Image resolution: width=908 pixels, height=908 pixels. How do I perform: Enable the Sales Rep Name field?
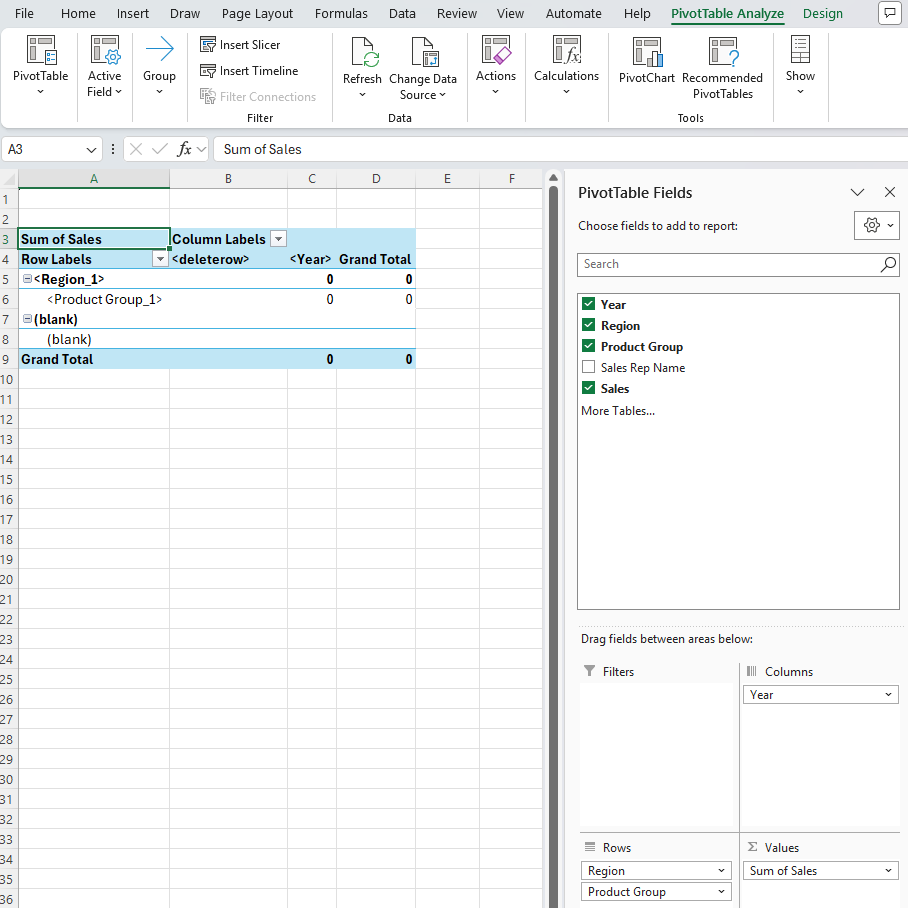[588, 368]
